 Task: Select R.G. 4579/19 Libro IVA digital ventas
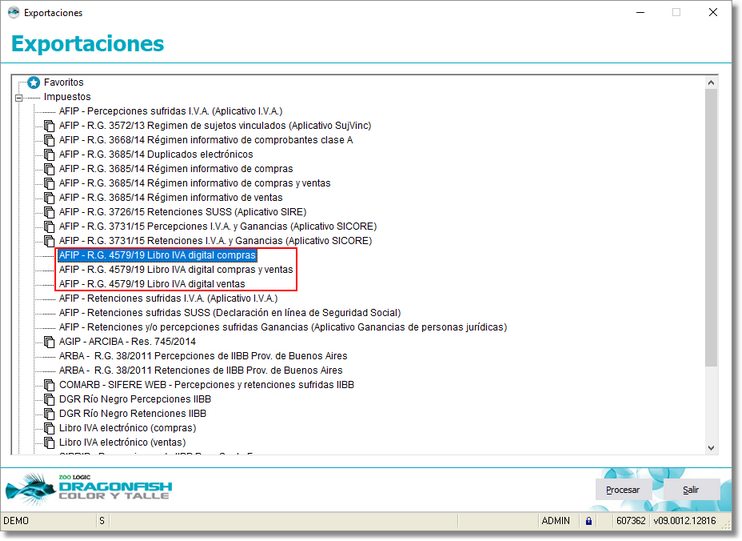click(152, 284)
